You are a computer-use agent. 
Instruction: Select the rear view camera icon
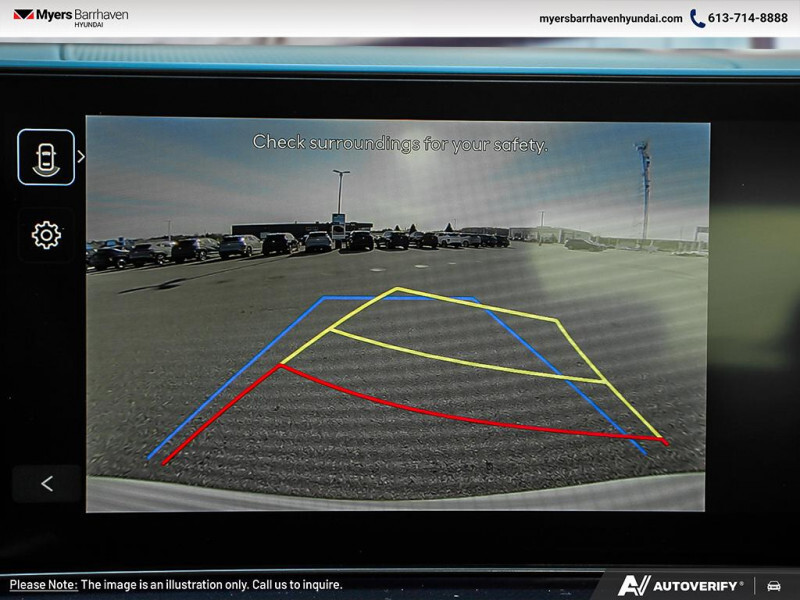pos(46,157)
